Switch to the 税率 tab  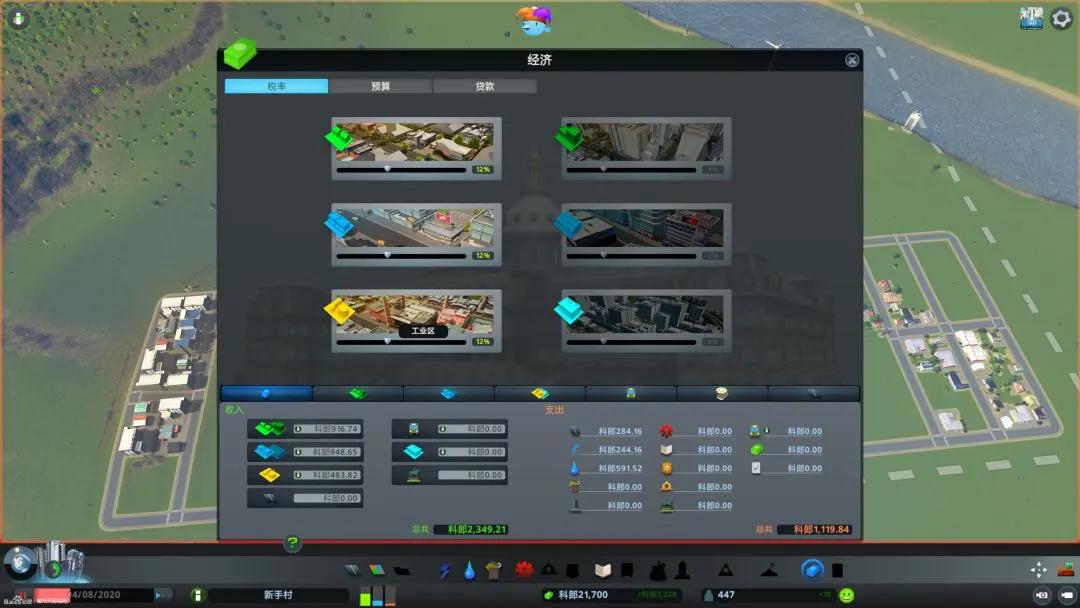pyautogui.click(x=276, y=86)
